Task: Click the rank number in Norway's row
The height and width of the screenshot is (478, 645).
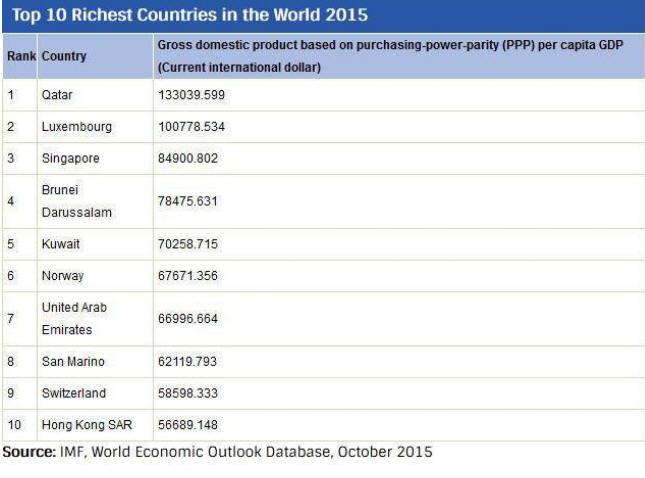Action: [x=11, y=276]
